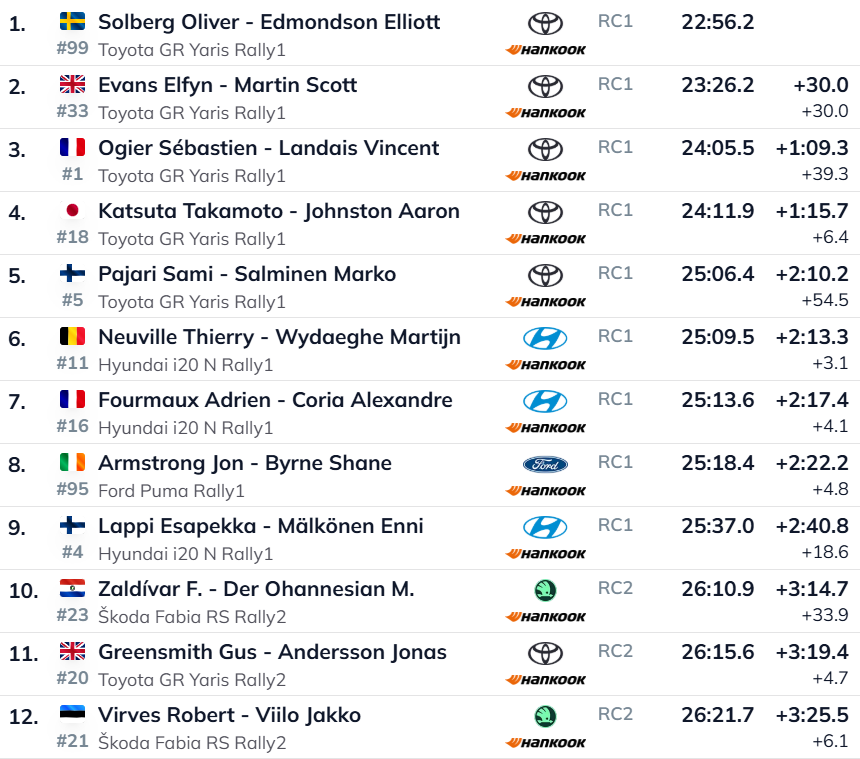This screenshot has width=860, height=759.
Task: Click the Paraguayan flag beside Zaldívar
Action: (x=72, y=588)
